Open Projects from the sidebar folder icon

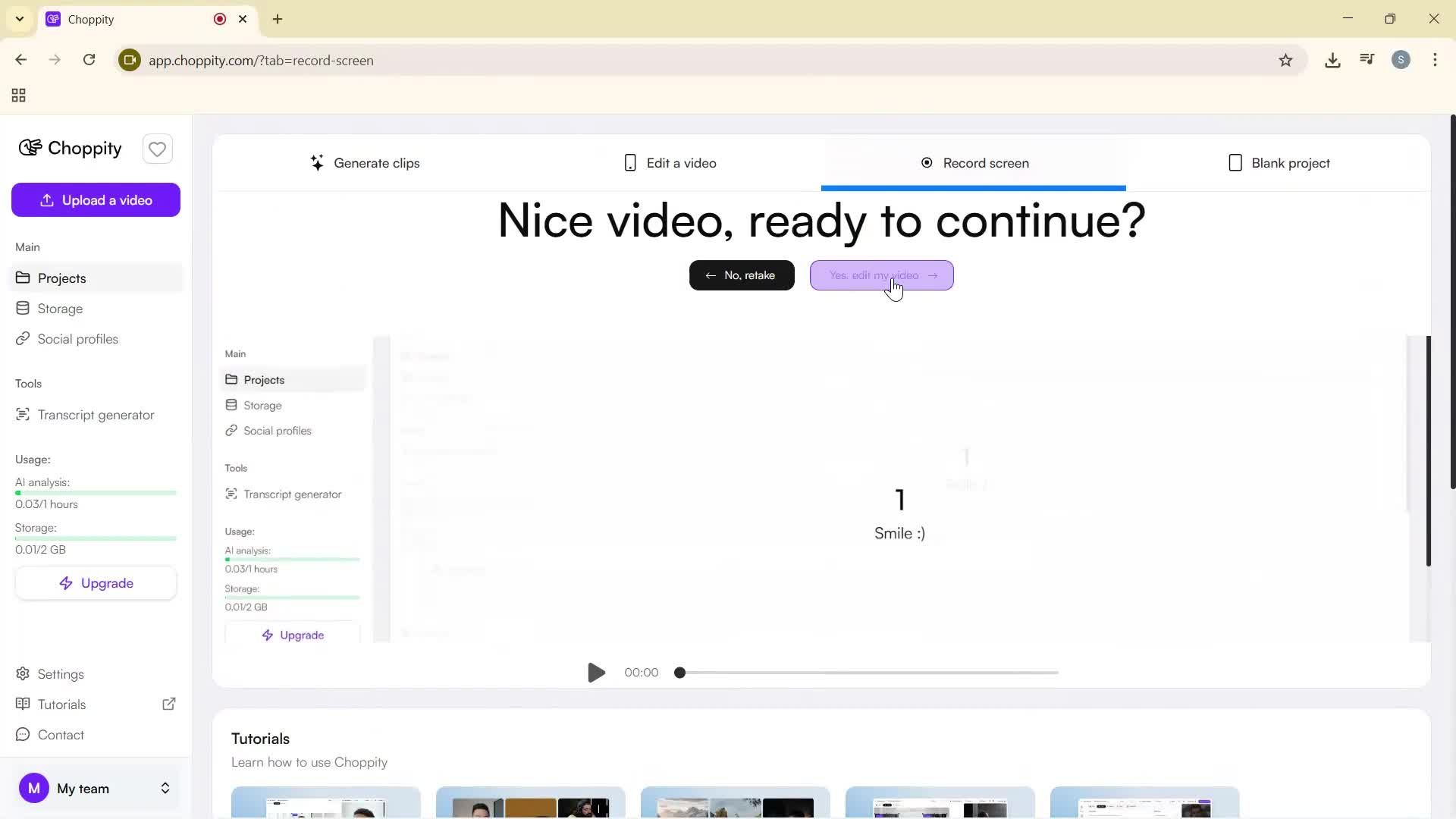[x=24, y=278]
